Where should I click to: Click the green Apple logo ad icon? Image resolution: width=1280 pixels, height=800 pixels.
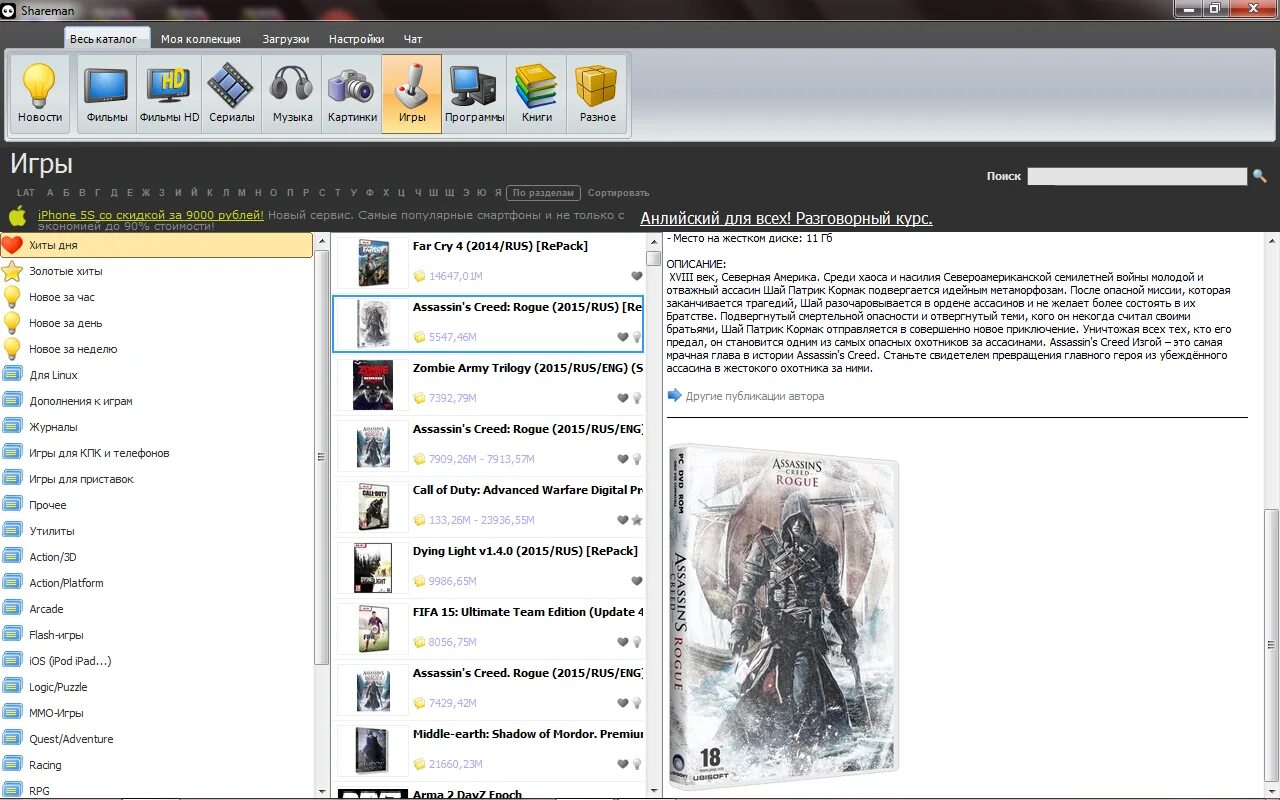[17, 216]
